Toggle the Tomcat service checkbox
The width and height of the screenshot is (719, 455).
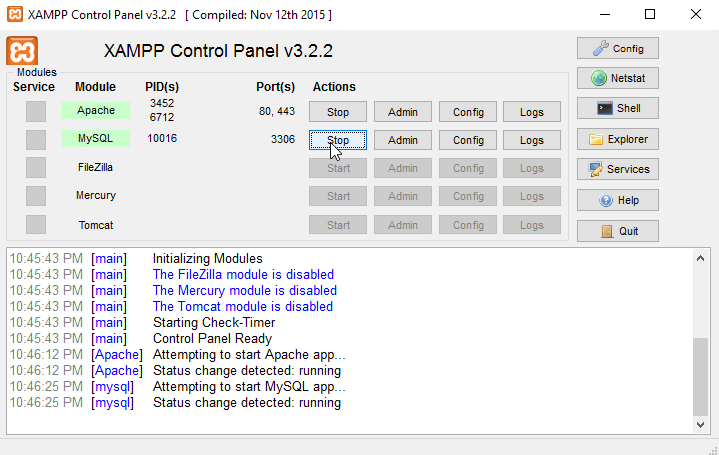click(x=36, y=225)
